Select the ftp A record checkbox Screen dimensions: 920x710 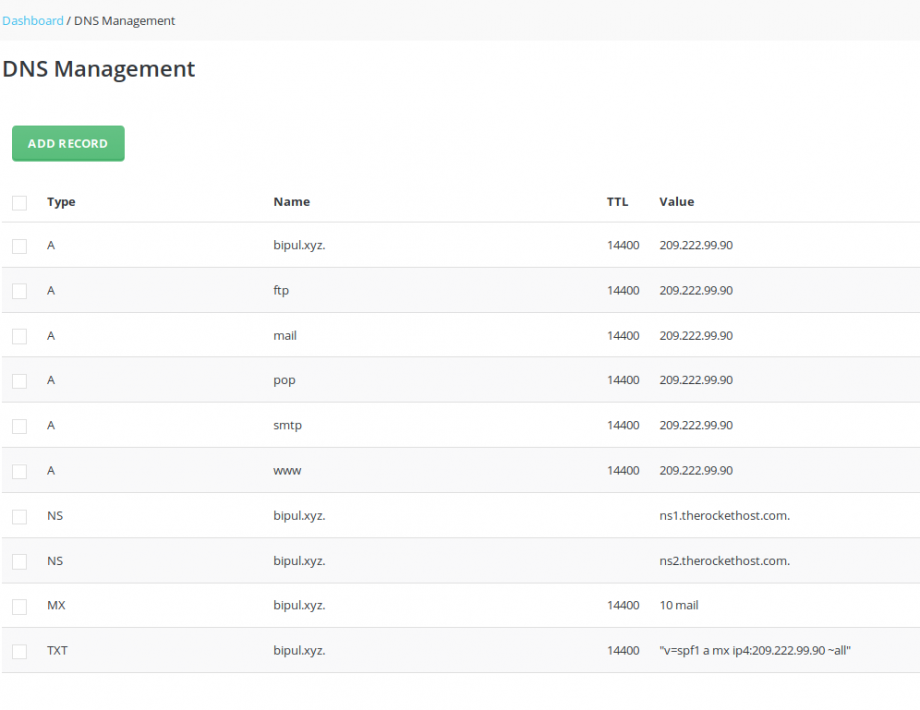(19, 290)
